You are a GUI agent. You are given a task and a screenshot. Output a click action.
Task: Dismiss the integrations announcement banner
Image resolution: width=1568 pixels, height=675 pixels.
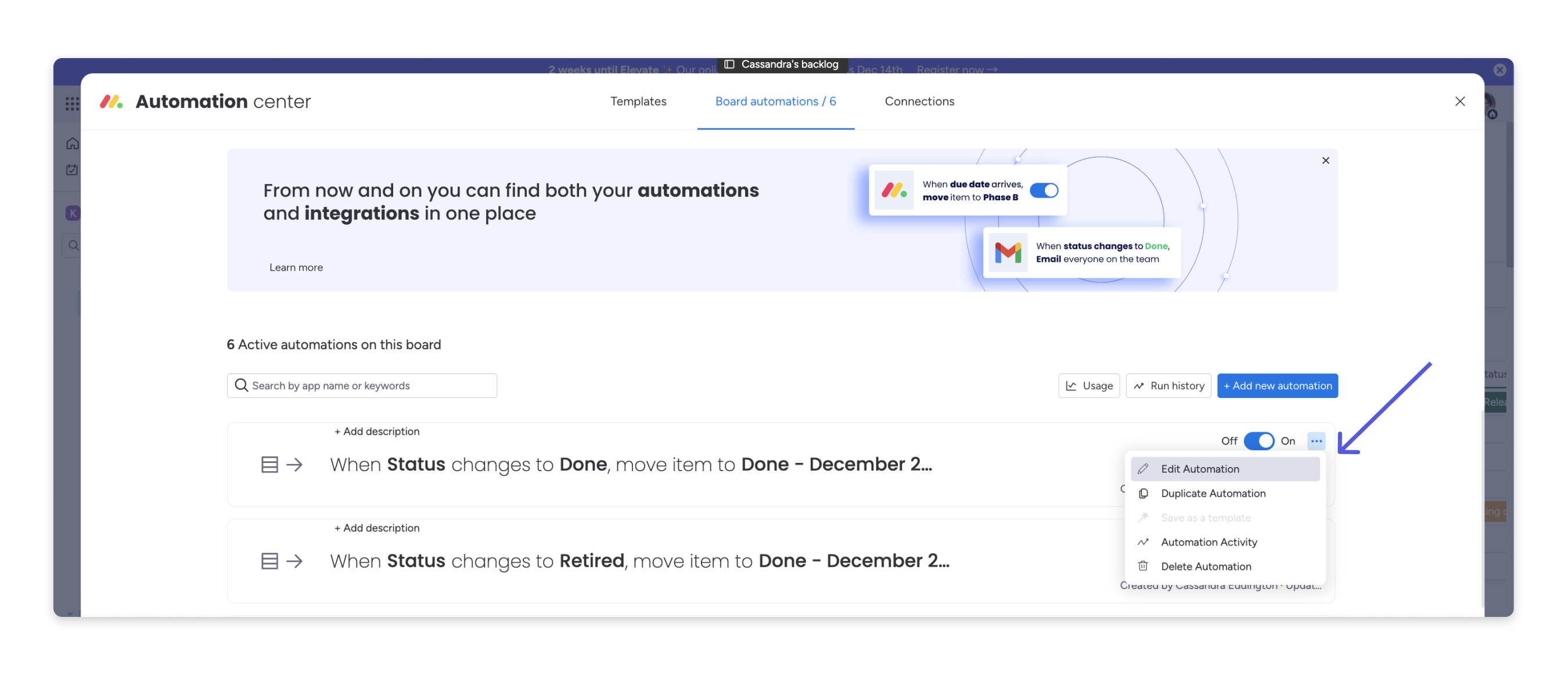point(1325,161)
